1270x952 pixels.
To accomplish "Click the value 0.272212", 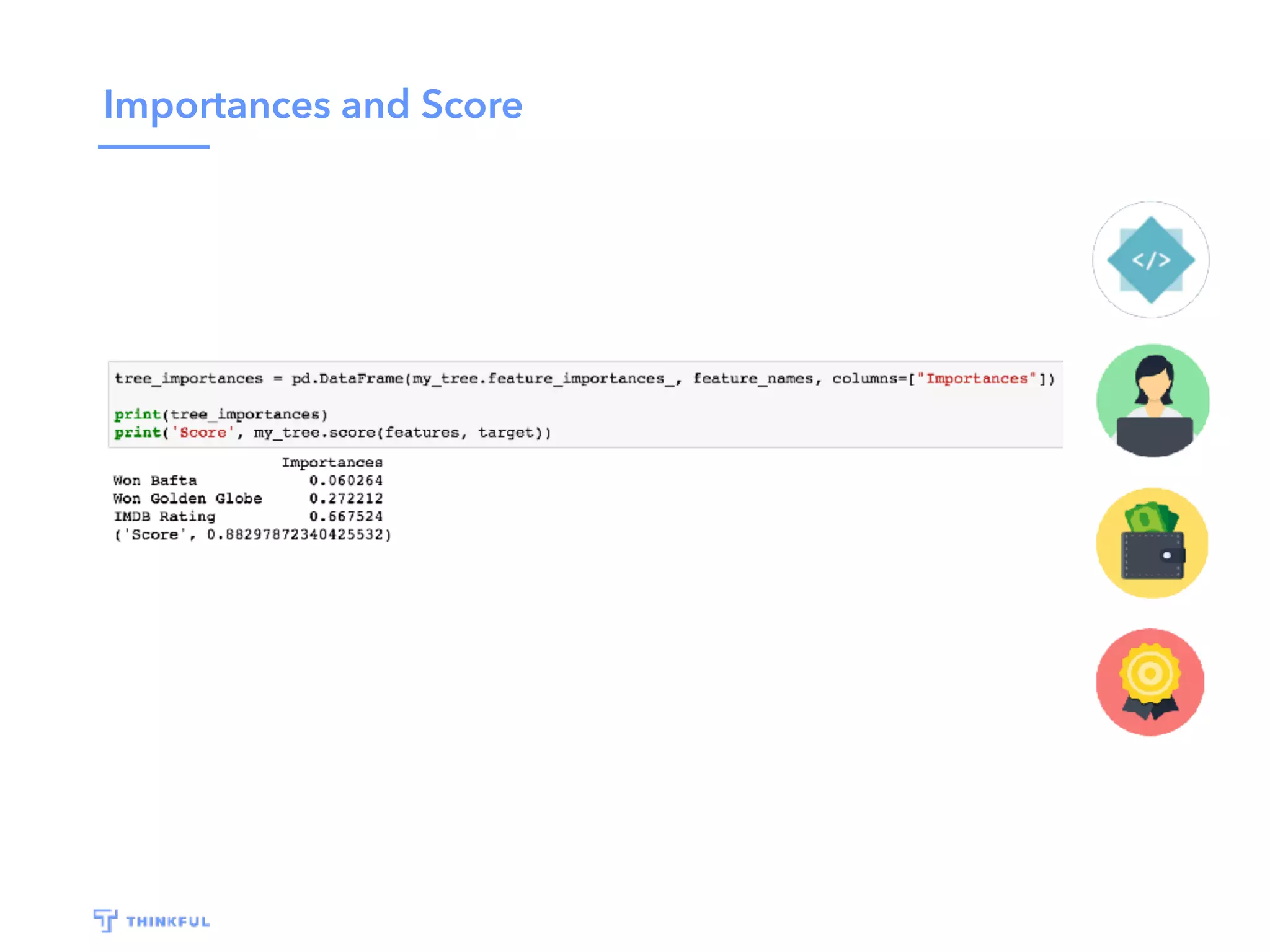I will coord(346,498).
